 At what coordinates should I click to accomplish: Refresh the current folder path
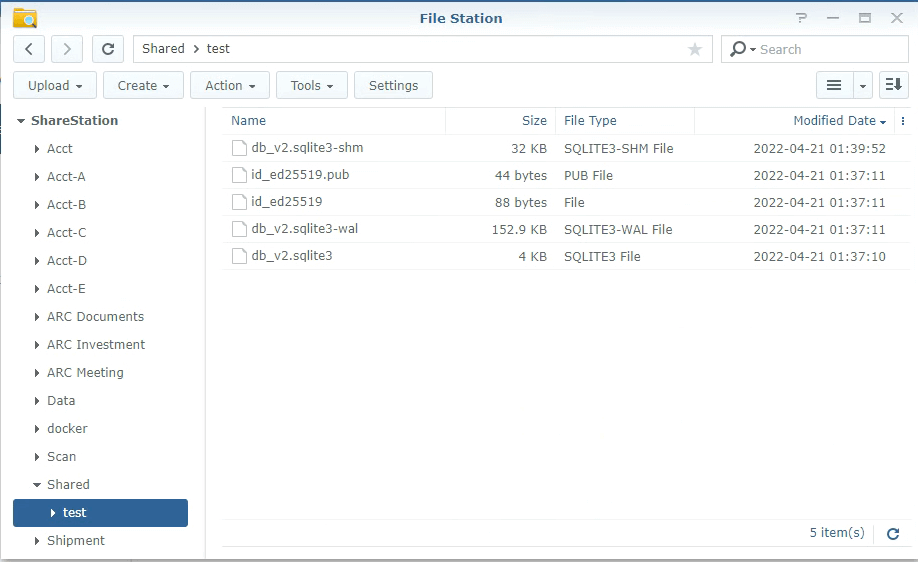click(108, 49)
